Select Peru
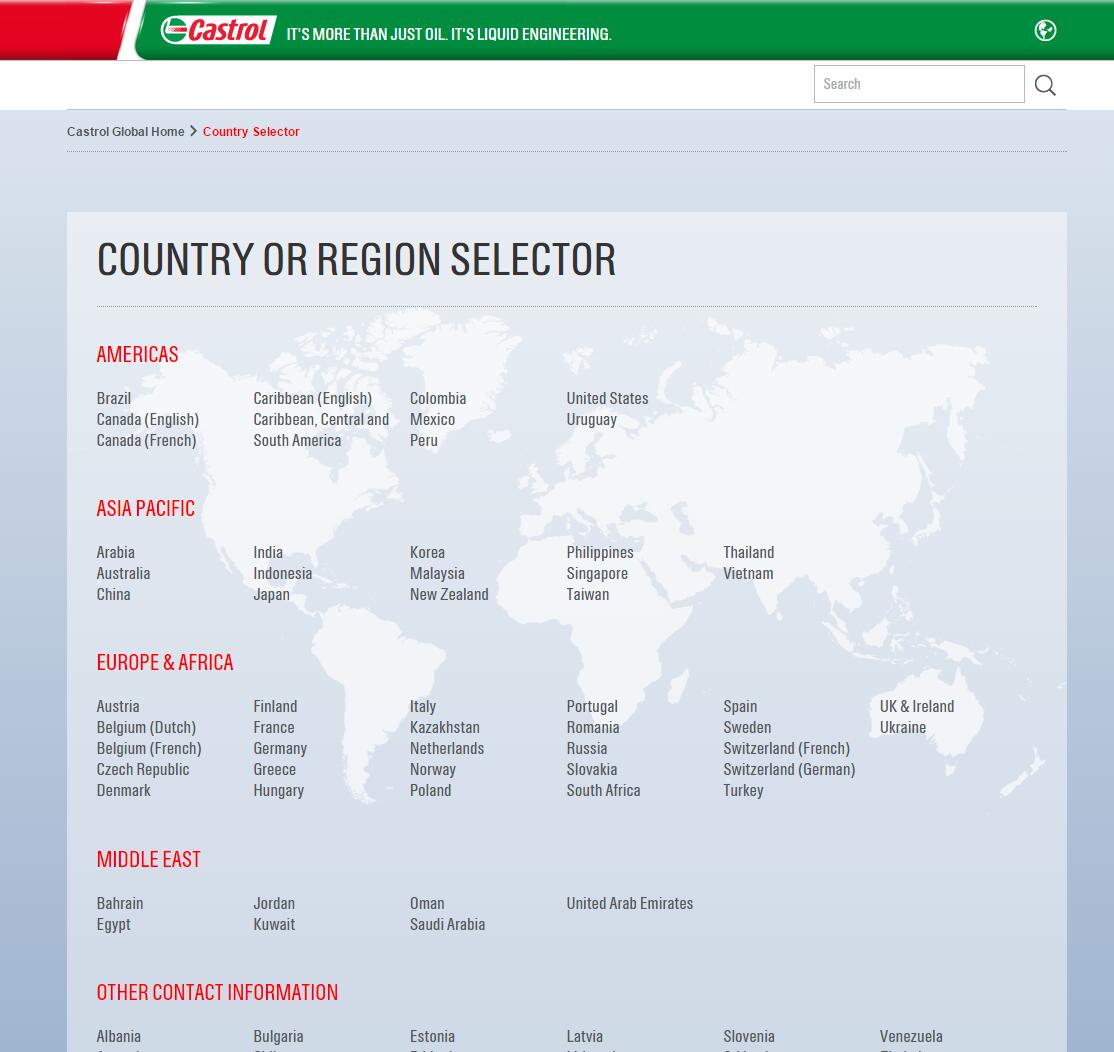This screenshot has width=1114, height=1052. (423, 440)
